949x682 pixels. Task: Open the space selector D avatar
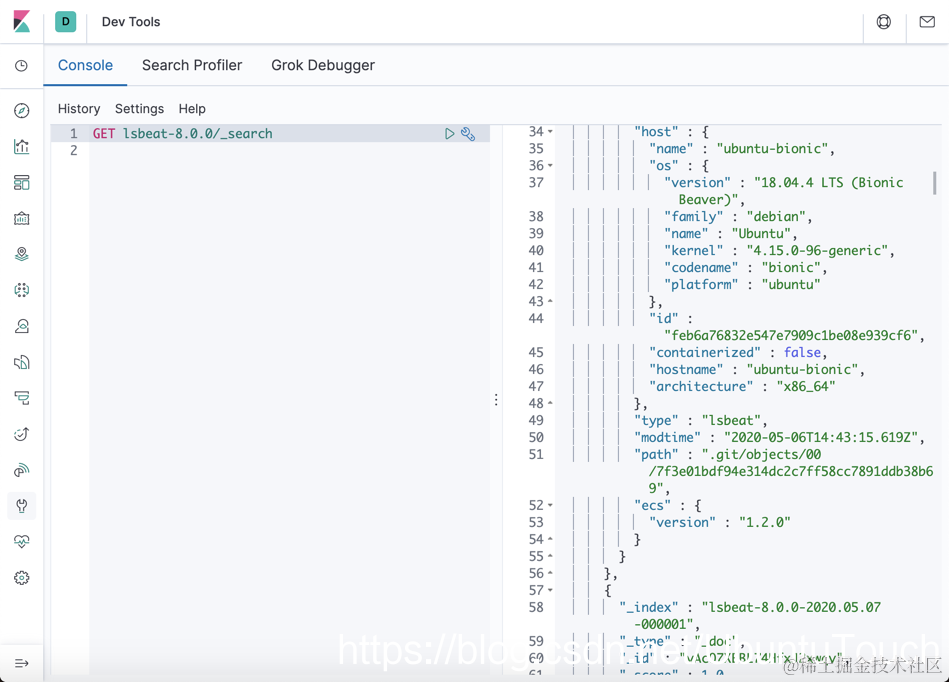tap(65, 21)
